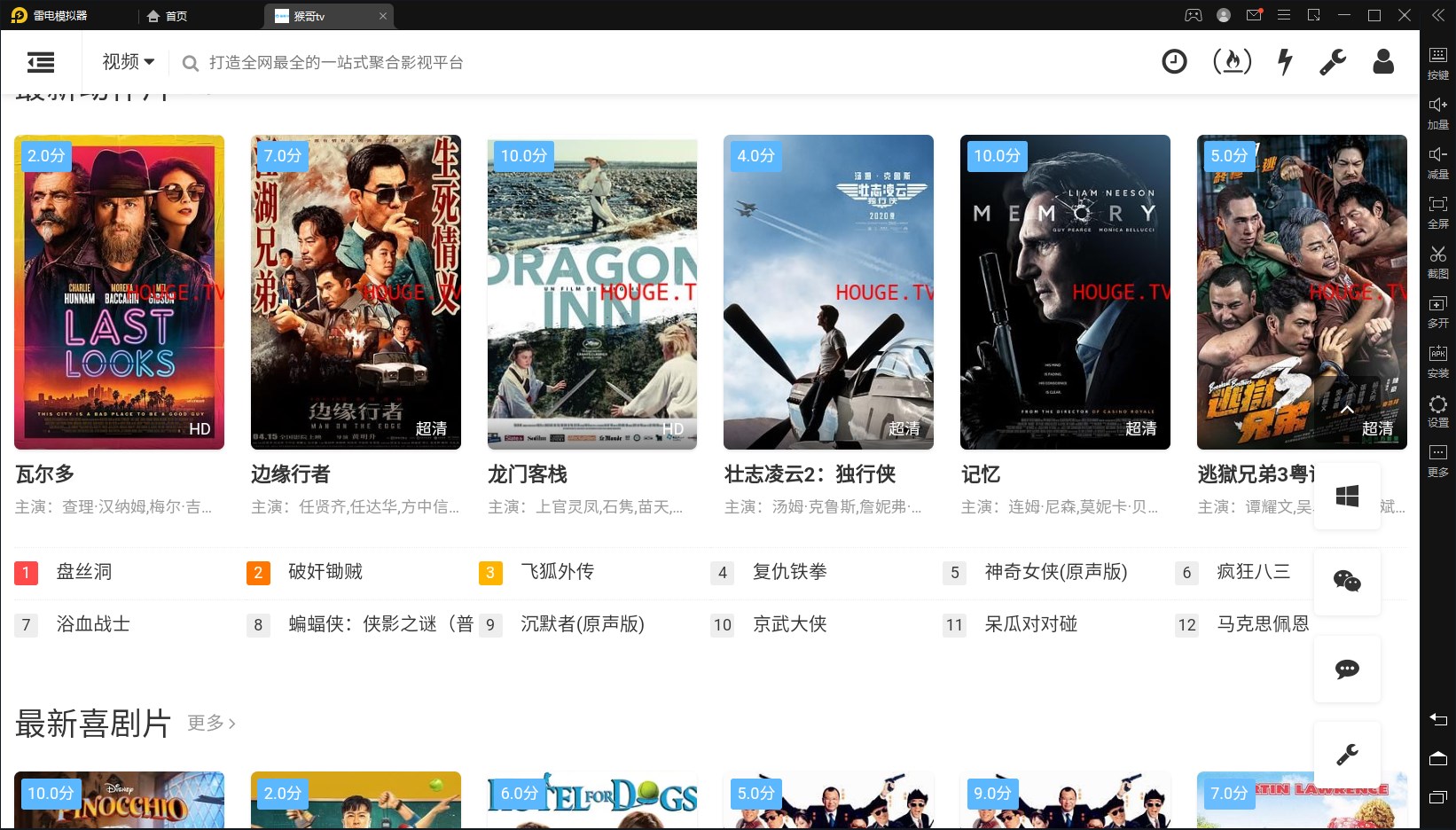Open watch history clock icon
This screenshot has height=830, width=1456.
[1174, 61]
